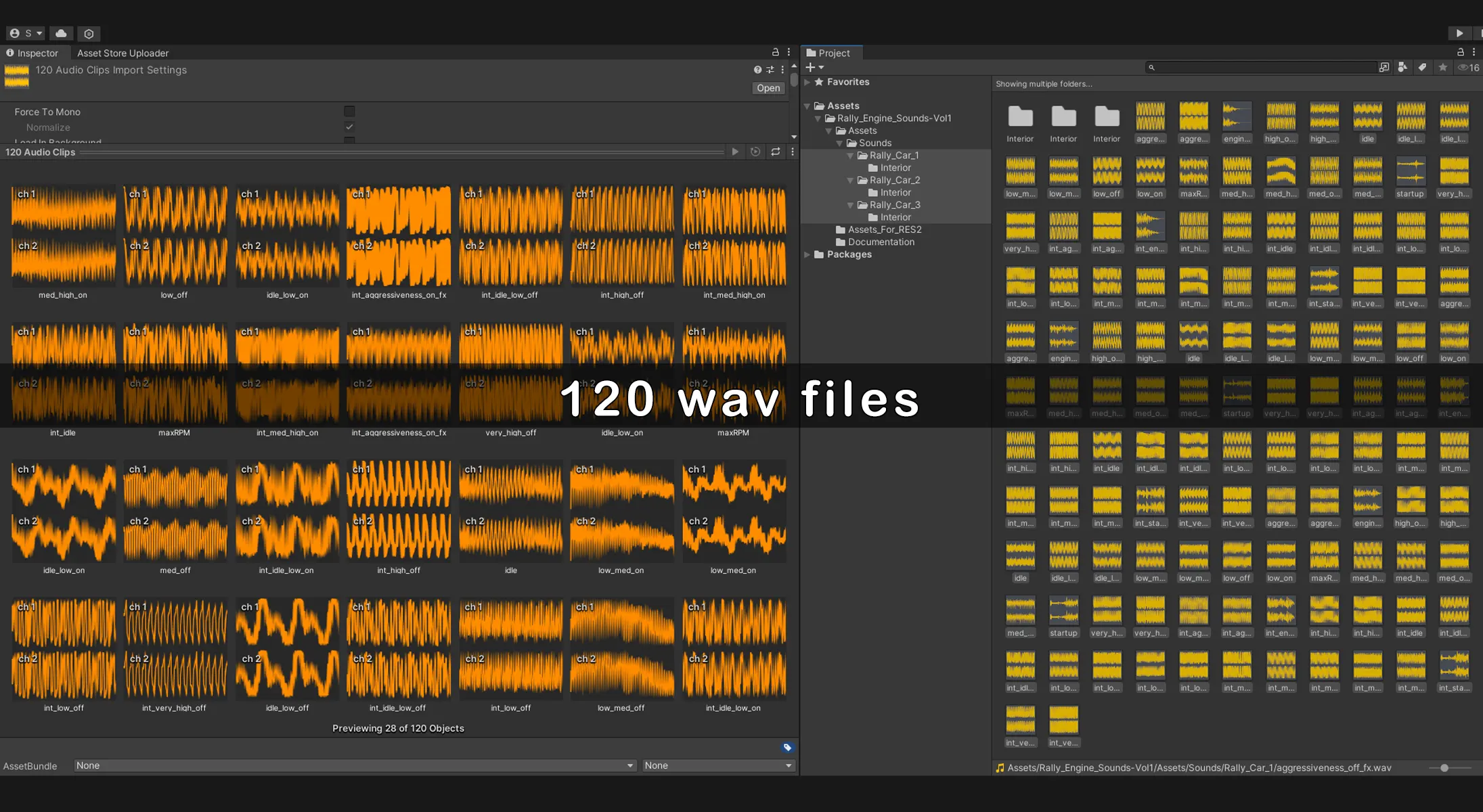This screenshot has height=812, width=1483.
Task: Switch to the Asset Store Uploader tab
Action: click(123, 53)
